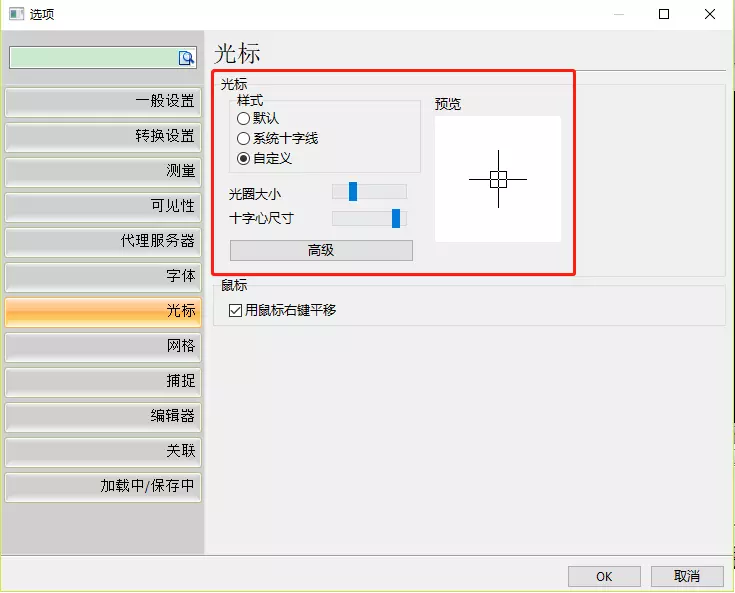
Task: Open the 加载中/保存中 settings
Action: 103,487
